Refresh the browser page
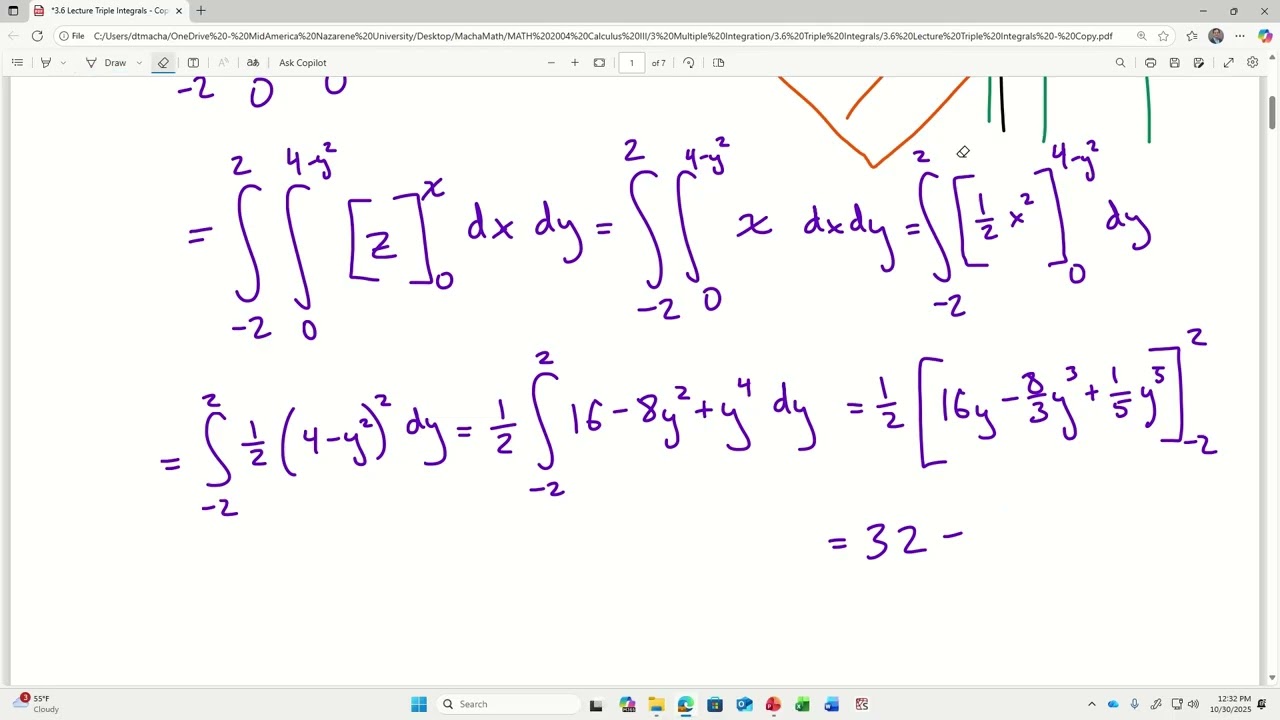Screen dimensions: 1280x720 tap(37, 36)
